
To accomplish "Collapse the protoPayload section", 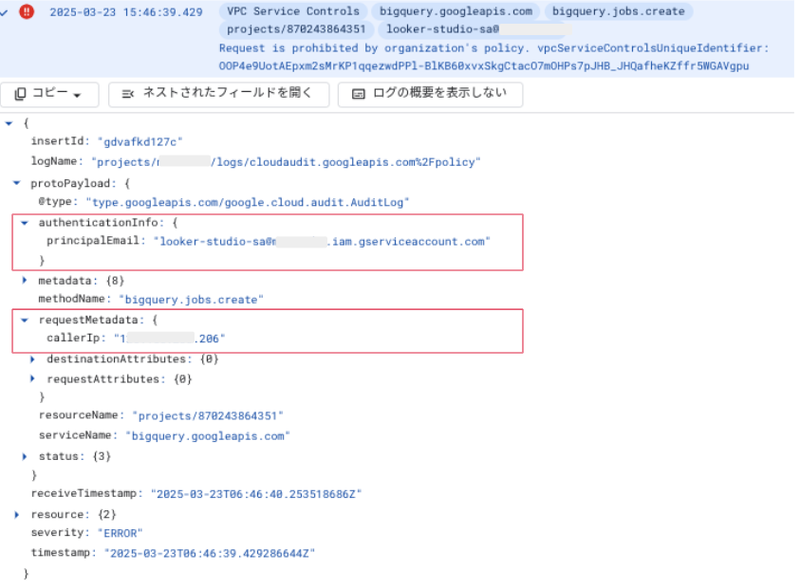I will click(x=16, y=183).
